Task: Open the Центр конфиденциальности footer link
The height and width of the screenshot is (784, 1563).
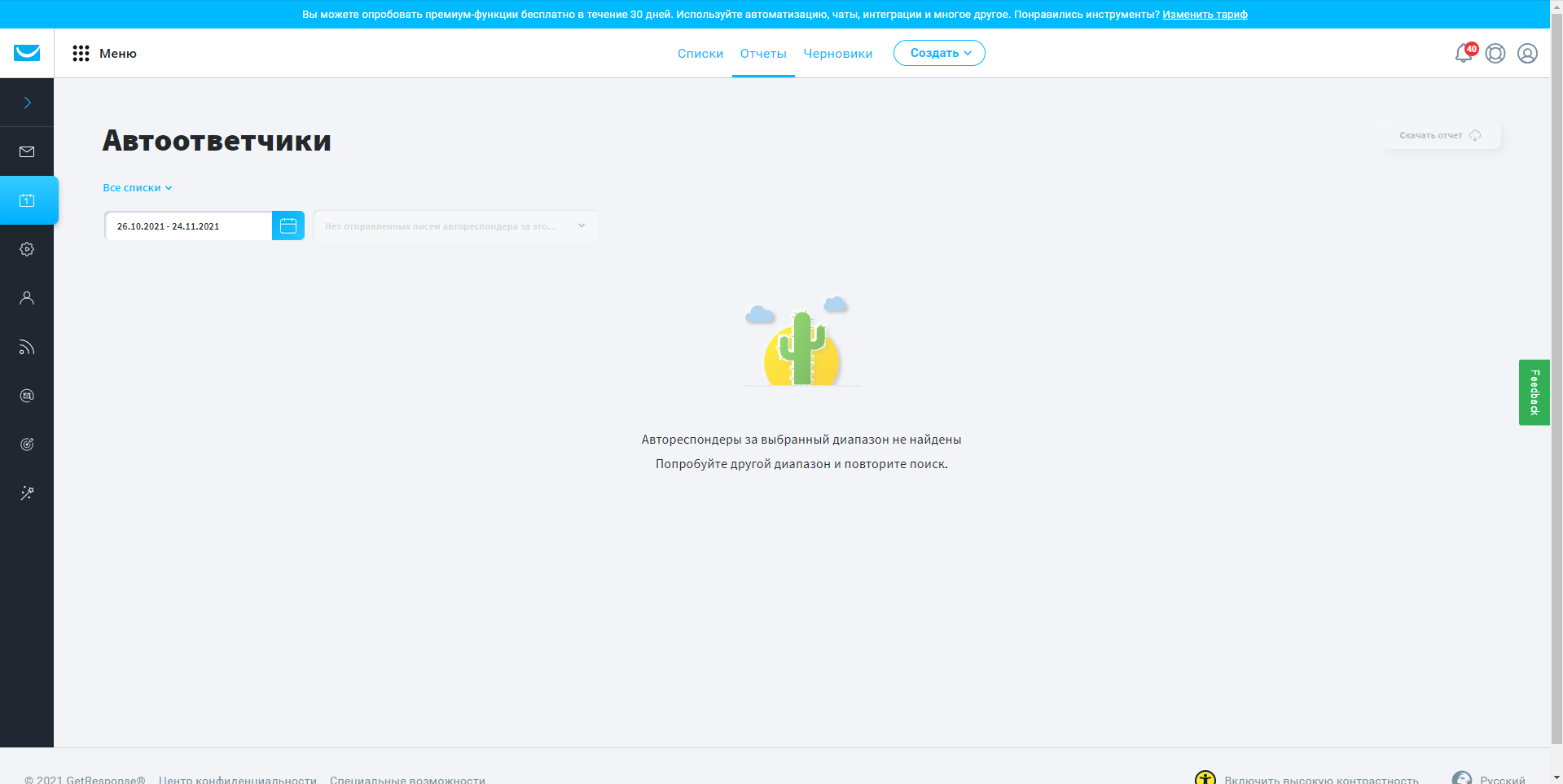Action: (x=238, y=780)
